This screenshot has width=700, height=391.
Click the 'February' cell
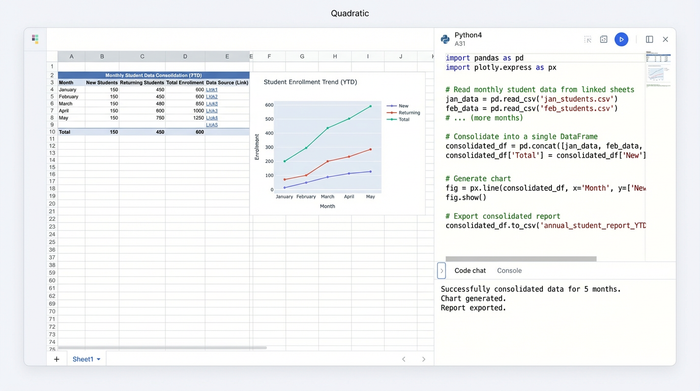(x=71, y=96)
